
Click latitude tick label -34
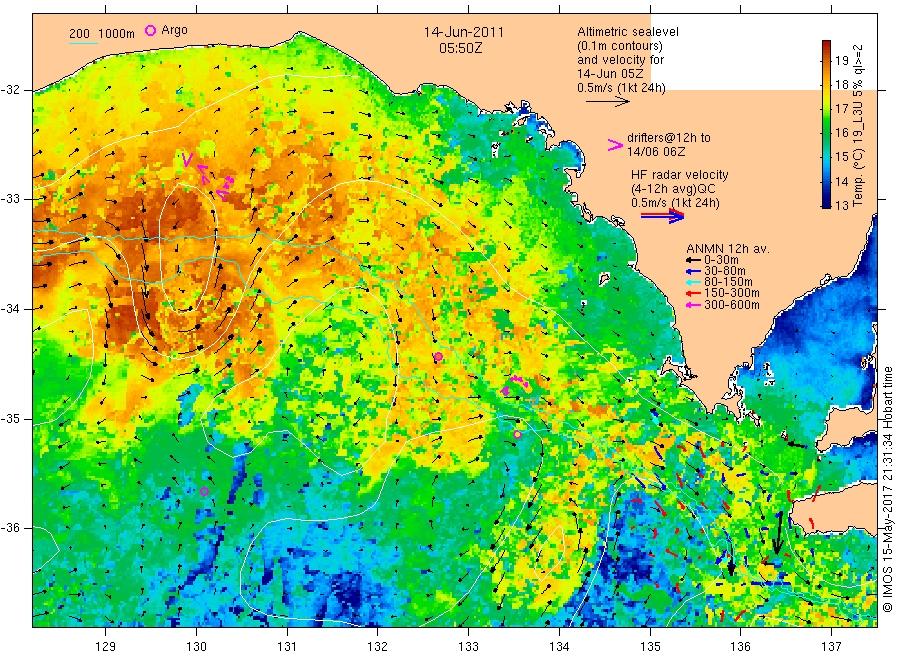tap(10, 309)
